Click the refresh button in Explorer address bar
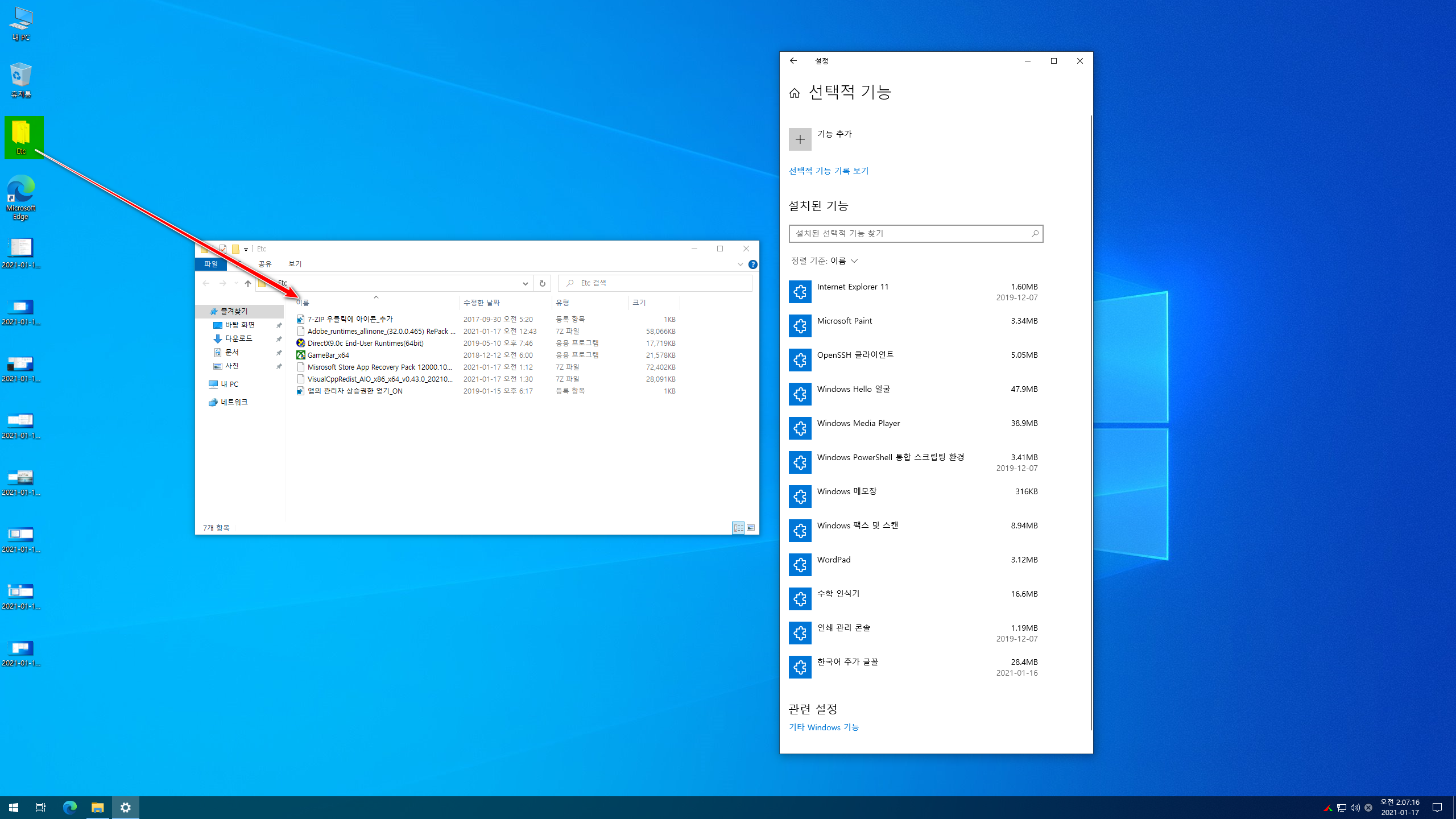 coord(542,283)
